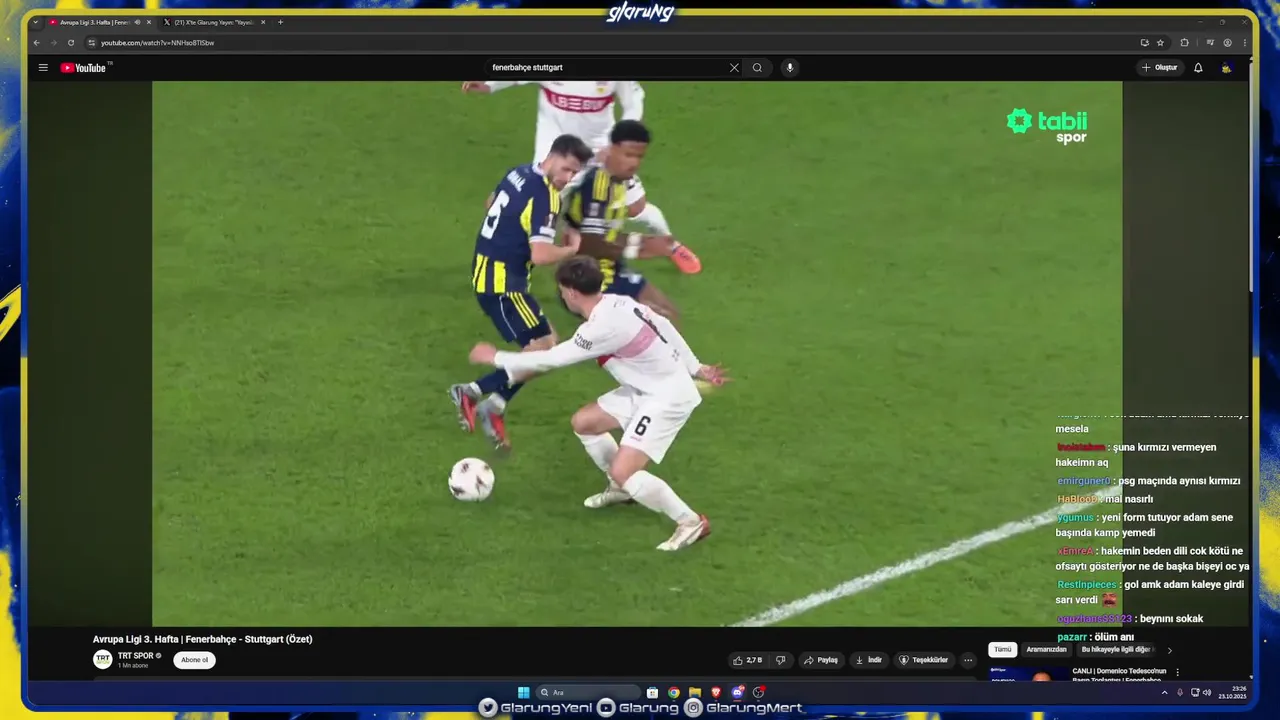The image size is (1280, 720).
Task: Click the Abone ol subscribe button
Action: [x=194, y=660]
